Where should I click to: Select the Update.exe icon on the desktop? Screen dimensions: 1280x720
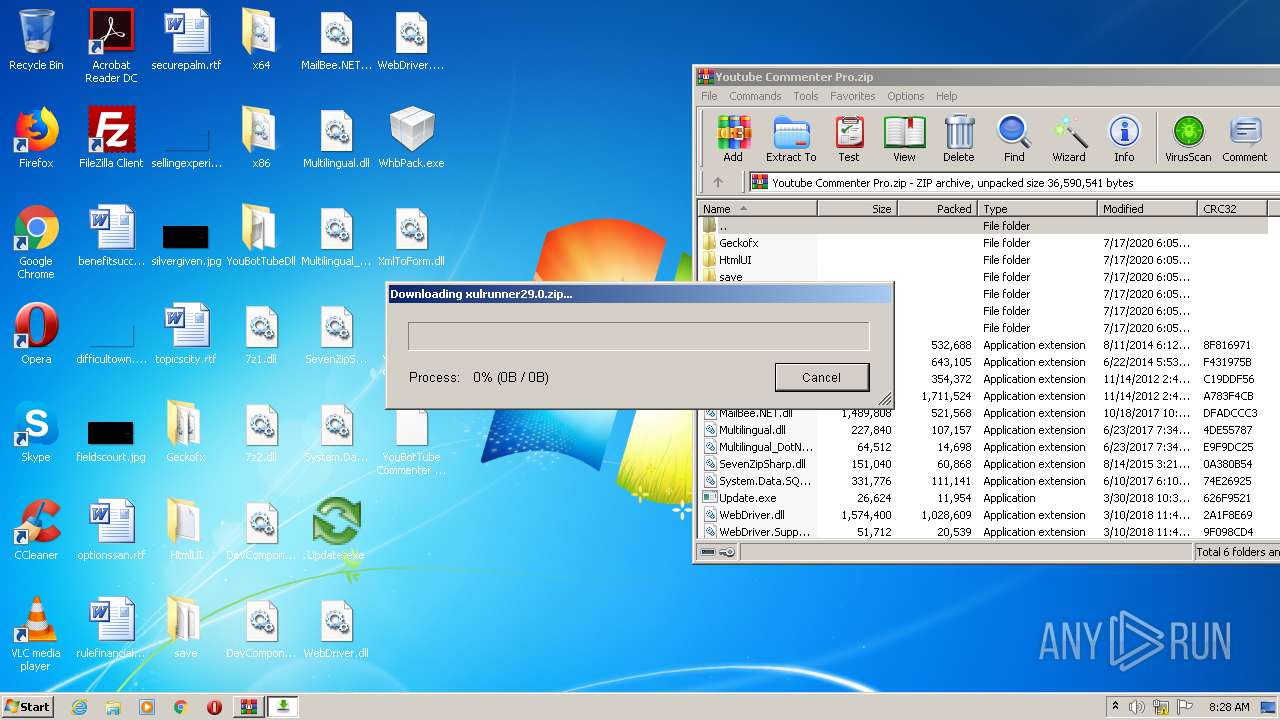[x=336, y=530]
